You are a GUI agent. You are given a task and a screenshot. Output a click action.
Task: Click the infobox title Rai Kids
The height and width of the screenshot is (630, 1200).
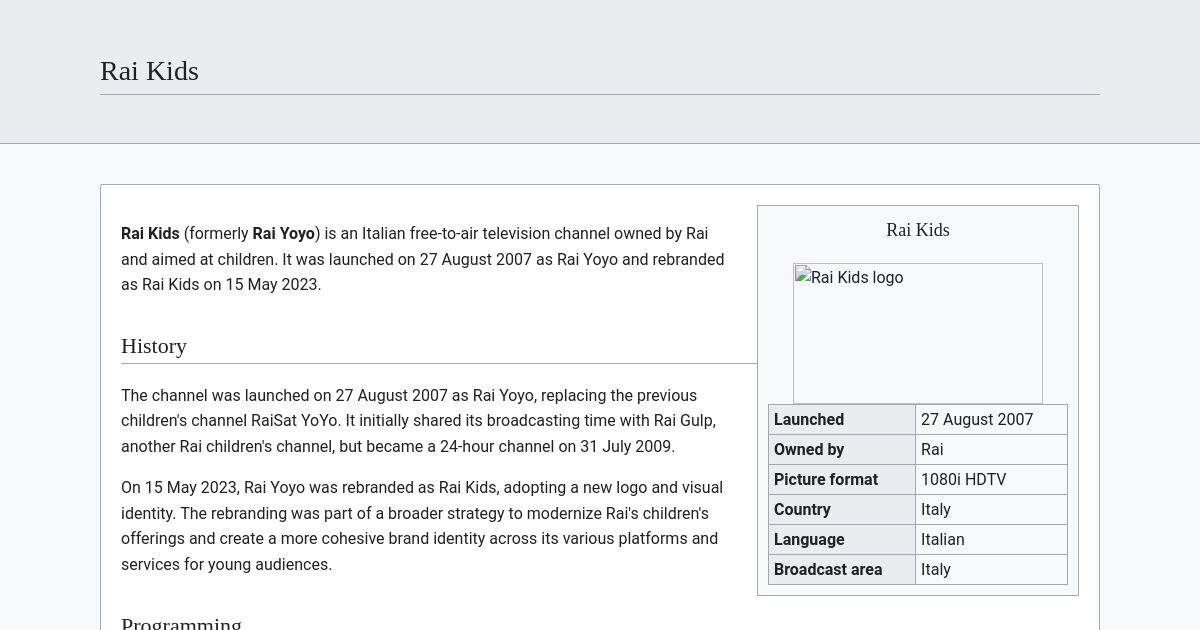pos(917,230)
